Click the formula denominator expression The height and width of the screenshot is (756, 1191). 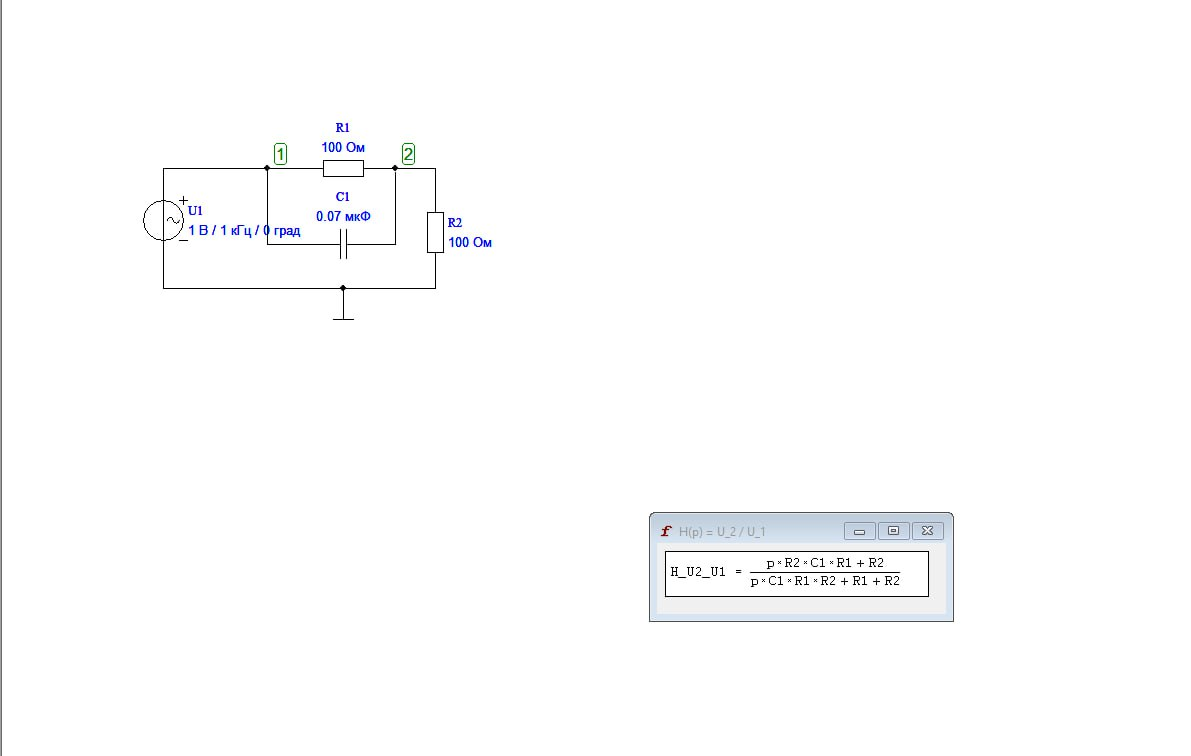(825, 581)
